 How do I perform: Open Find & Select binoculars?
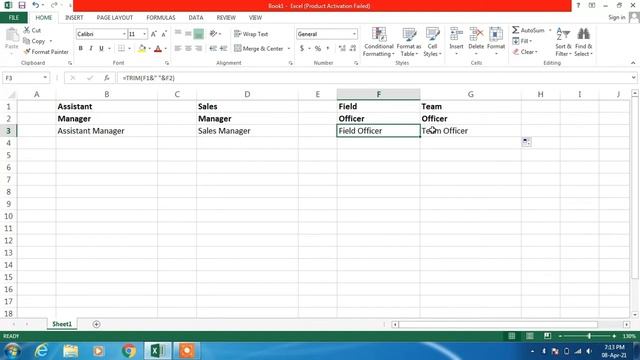click(583, 42)
